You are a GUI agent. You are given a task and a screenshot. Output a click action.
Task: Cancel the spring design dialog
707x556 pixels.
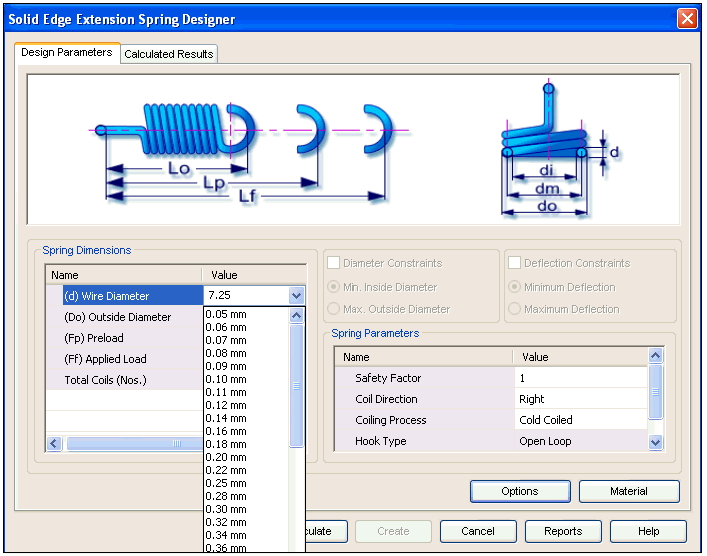click(478, 531)
